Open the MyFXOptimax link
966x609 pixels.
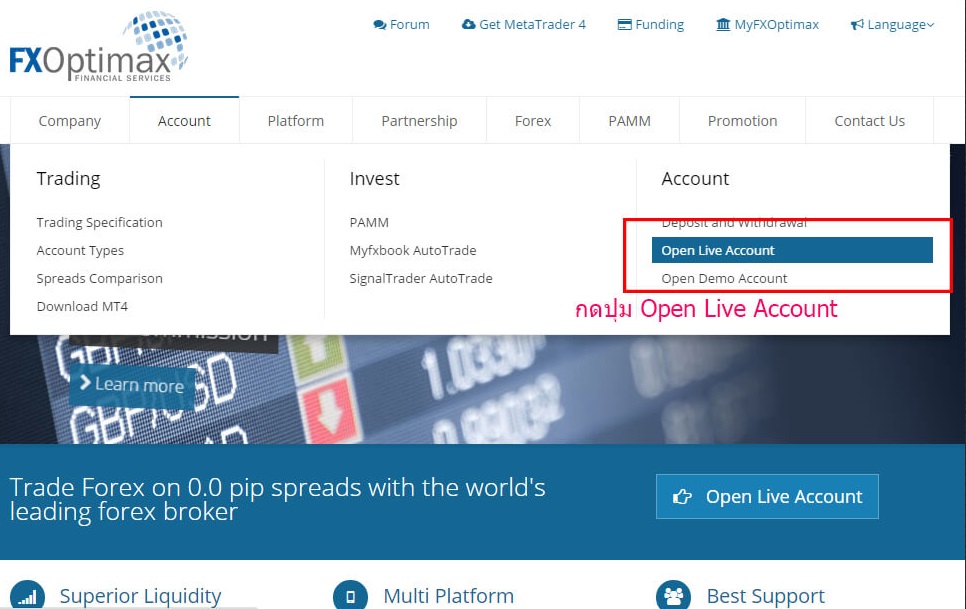(x=768, y=25)
